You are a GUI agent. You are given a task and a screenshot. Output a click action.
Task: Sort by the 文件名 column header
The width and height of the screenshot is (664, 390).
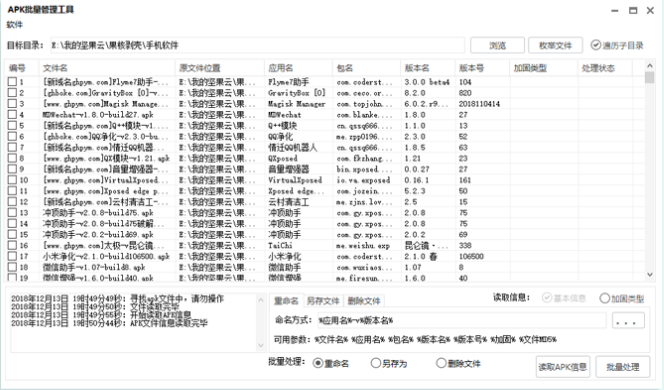coord(107,68)
